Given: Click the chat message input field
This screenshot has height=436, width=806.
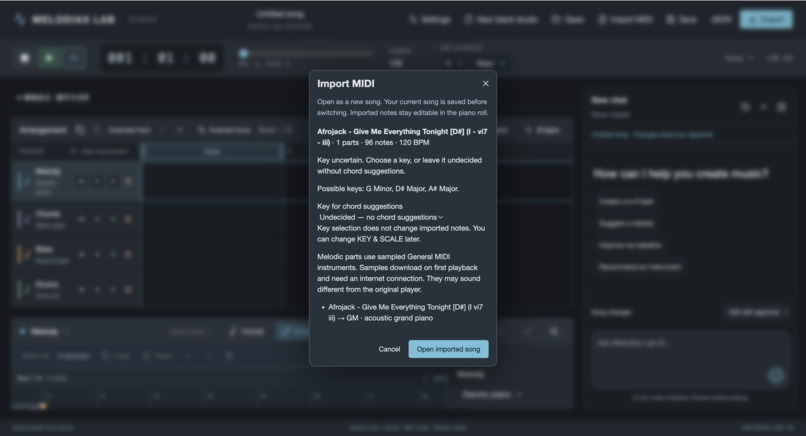Looking at the screenshot, I should 690,360.
